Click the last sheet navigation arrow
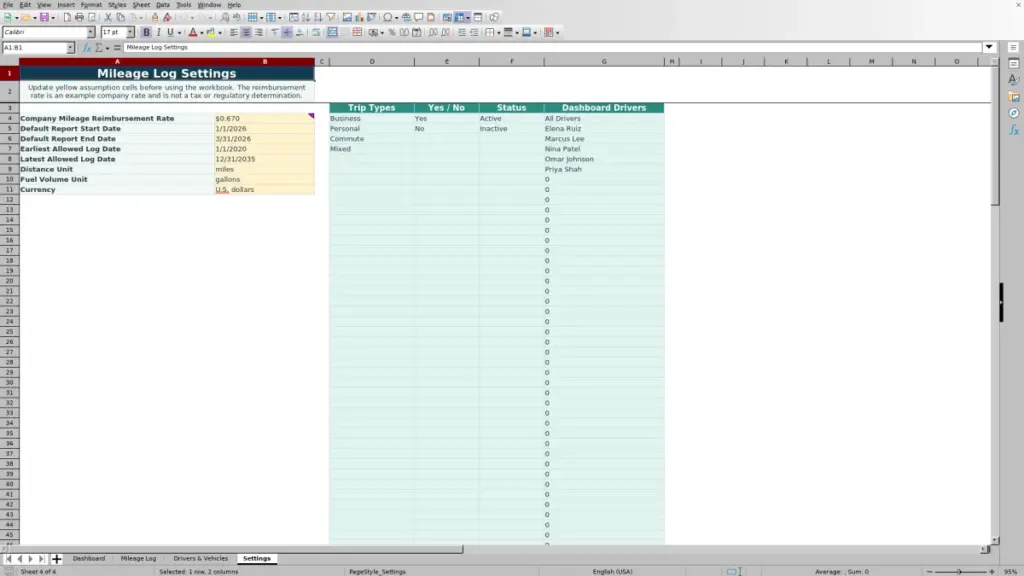This screenshot has width=1024, height=576. coord(41,559)
